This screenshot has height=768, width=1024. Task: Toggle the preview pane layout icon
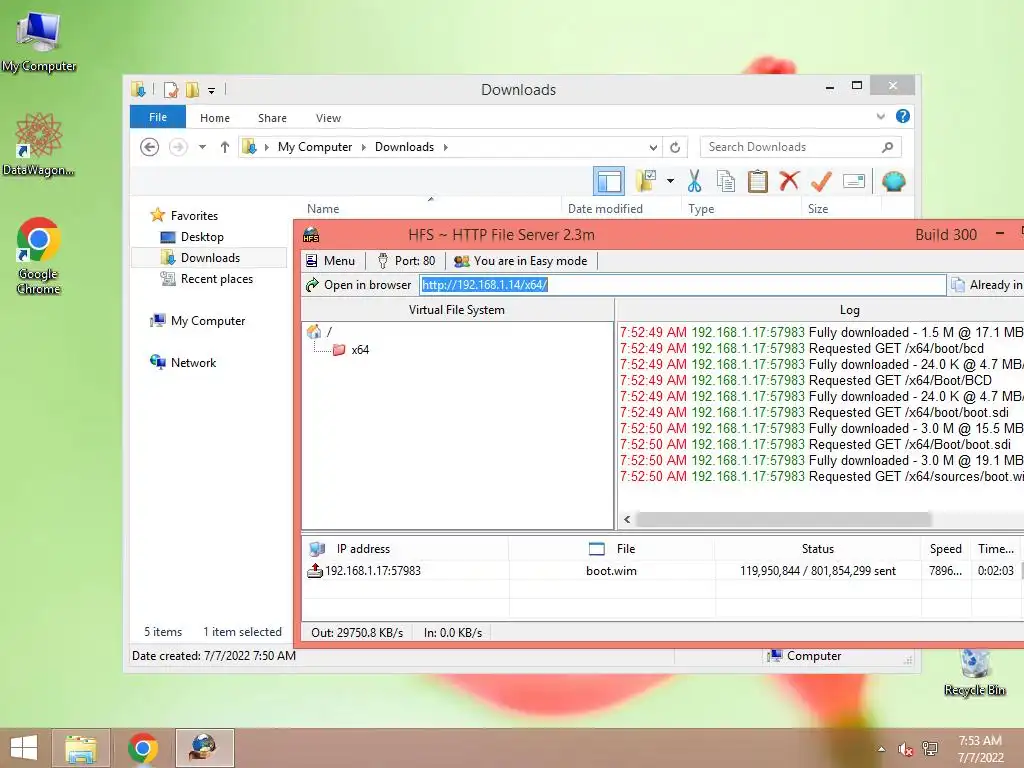[x=609, y=181]
